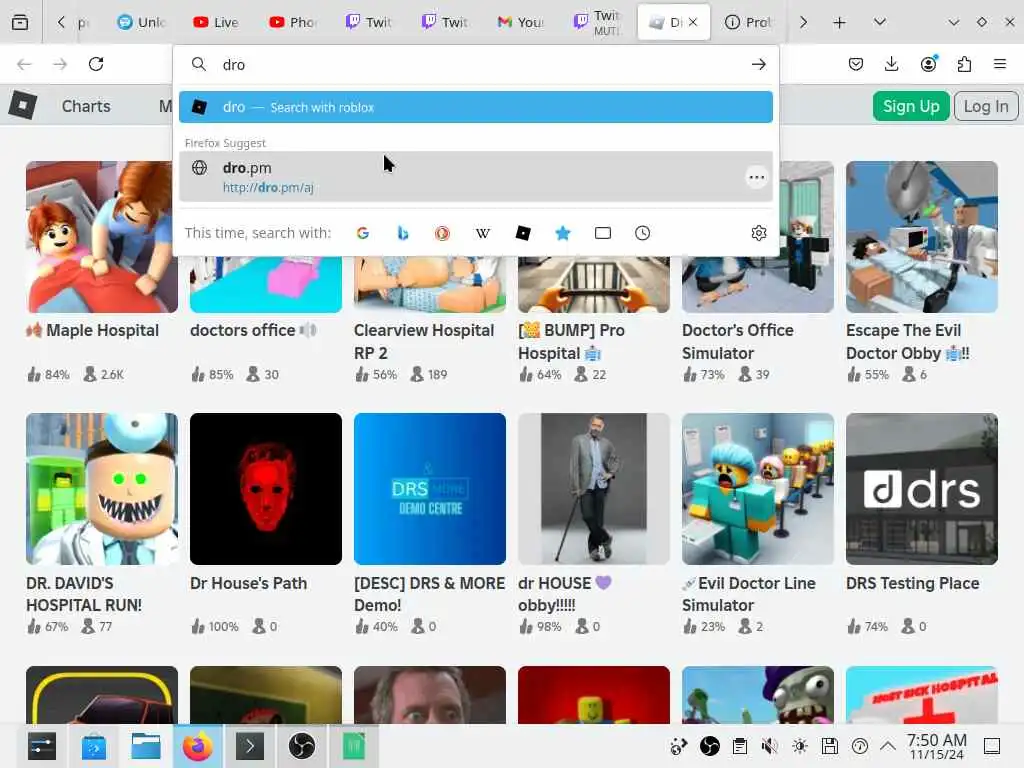Switch to the muted Twitch tab

[x=596, y=22]
